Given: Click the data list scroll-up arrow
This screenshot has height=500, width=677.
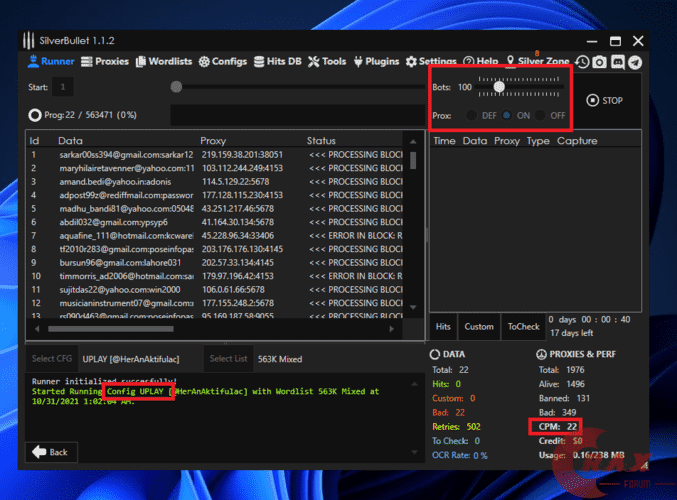Looking at the screenshot, I should [x=413, y=141].
